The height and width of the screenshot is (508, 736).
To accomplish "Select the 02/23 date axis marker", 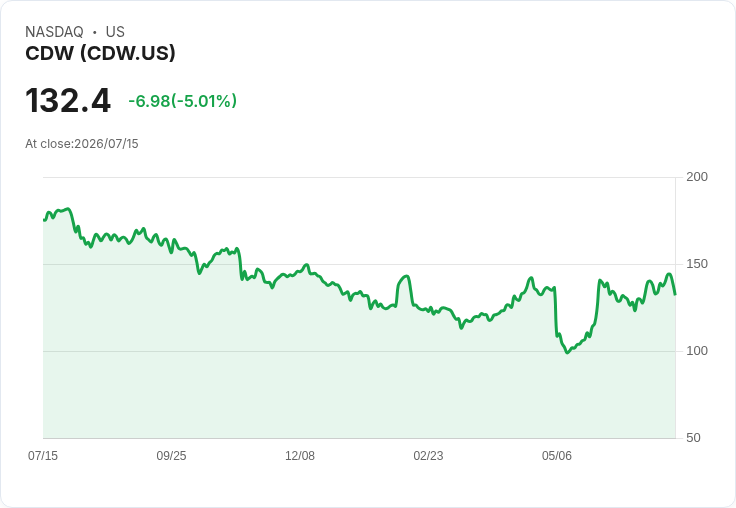I will [x=428, y=455].
